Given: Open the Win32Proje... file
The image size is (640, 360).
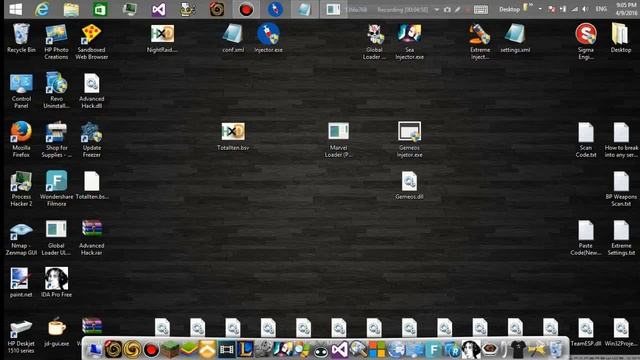Looking at the screenshot, I should [x=621, y=332].
